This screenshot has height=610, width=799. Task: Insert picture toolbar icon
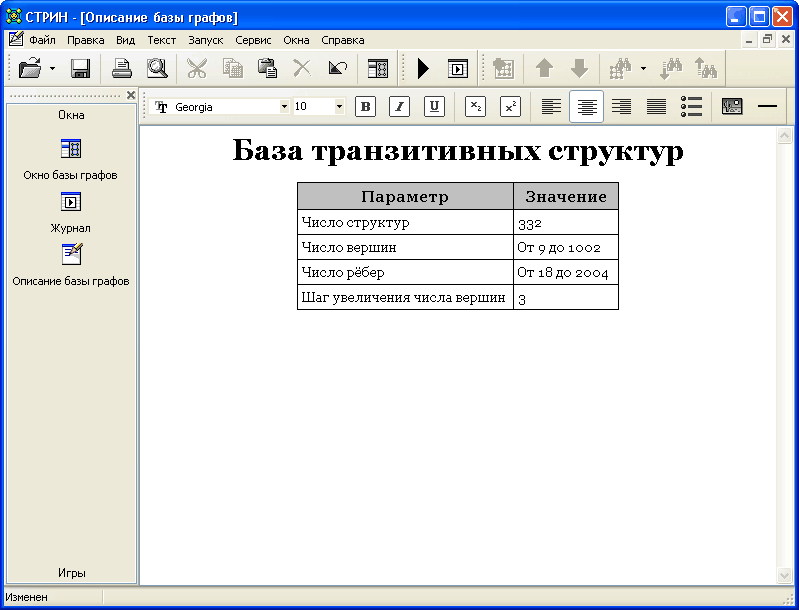[732, 107]
